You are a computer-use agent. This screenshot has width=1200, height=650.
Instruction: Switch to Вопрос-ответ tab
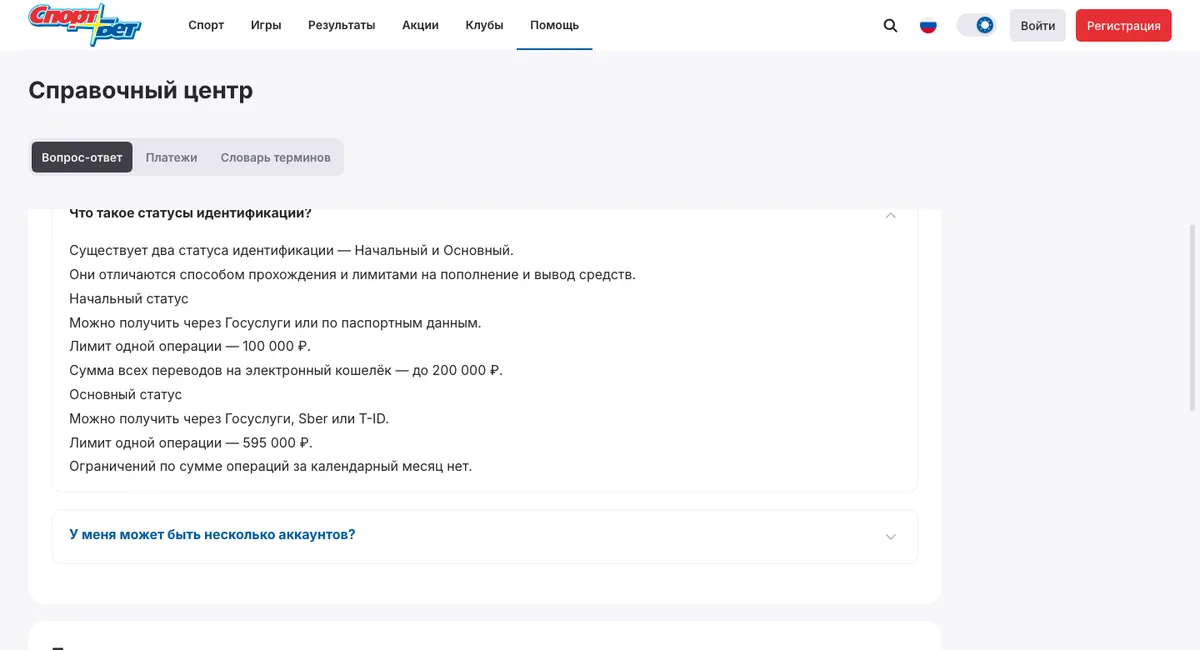point(82,157)
